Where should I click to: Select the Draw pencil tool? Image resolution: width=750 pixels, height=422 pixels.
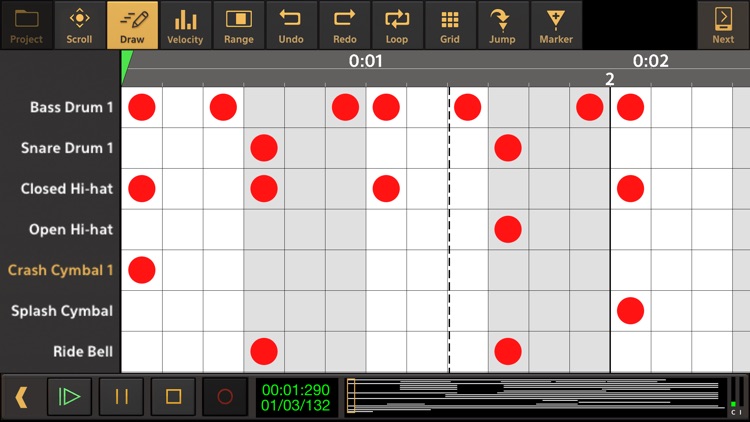(132, 25)
